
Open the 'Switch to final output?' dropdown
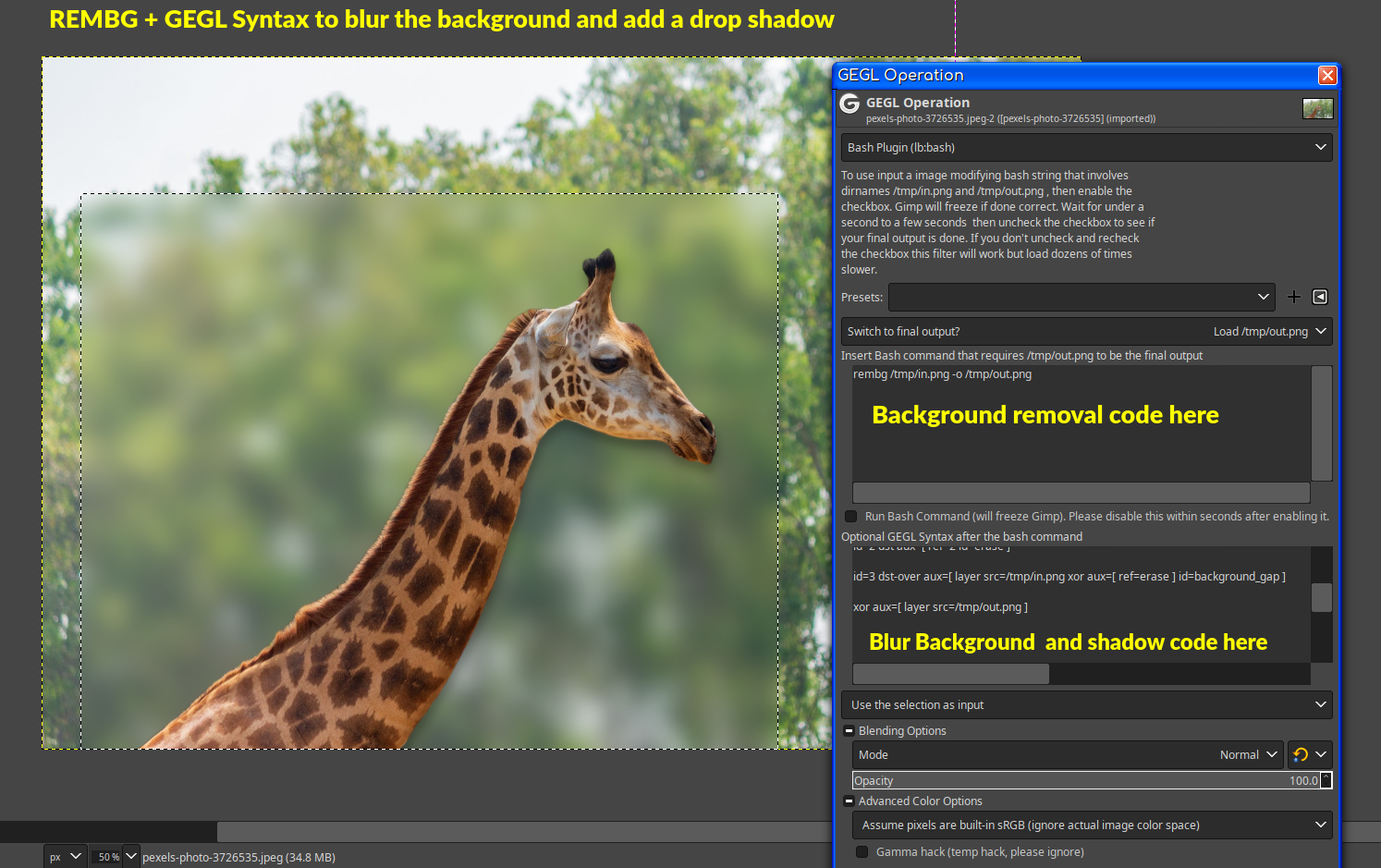click(x=1087, y=331)
